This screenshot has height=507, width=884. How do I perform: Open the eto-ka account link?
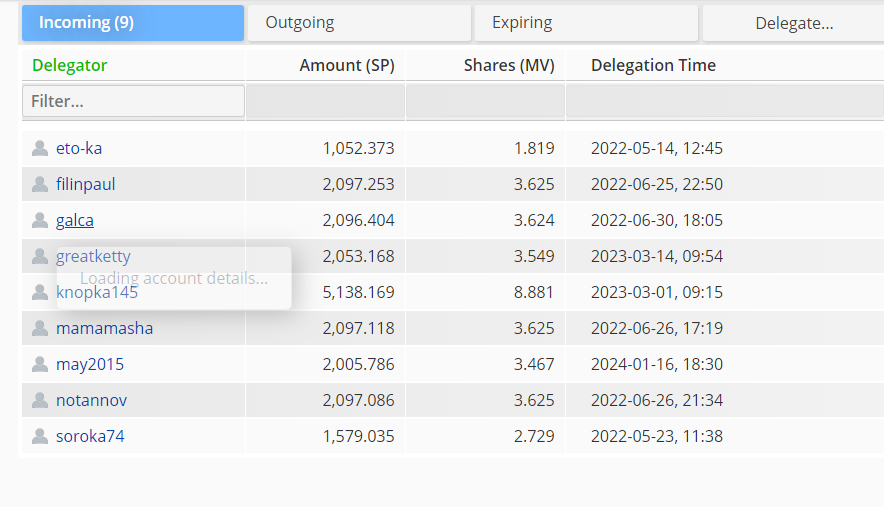79,148
